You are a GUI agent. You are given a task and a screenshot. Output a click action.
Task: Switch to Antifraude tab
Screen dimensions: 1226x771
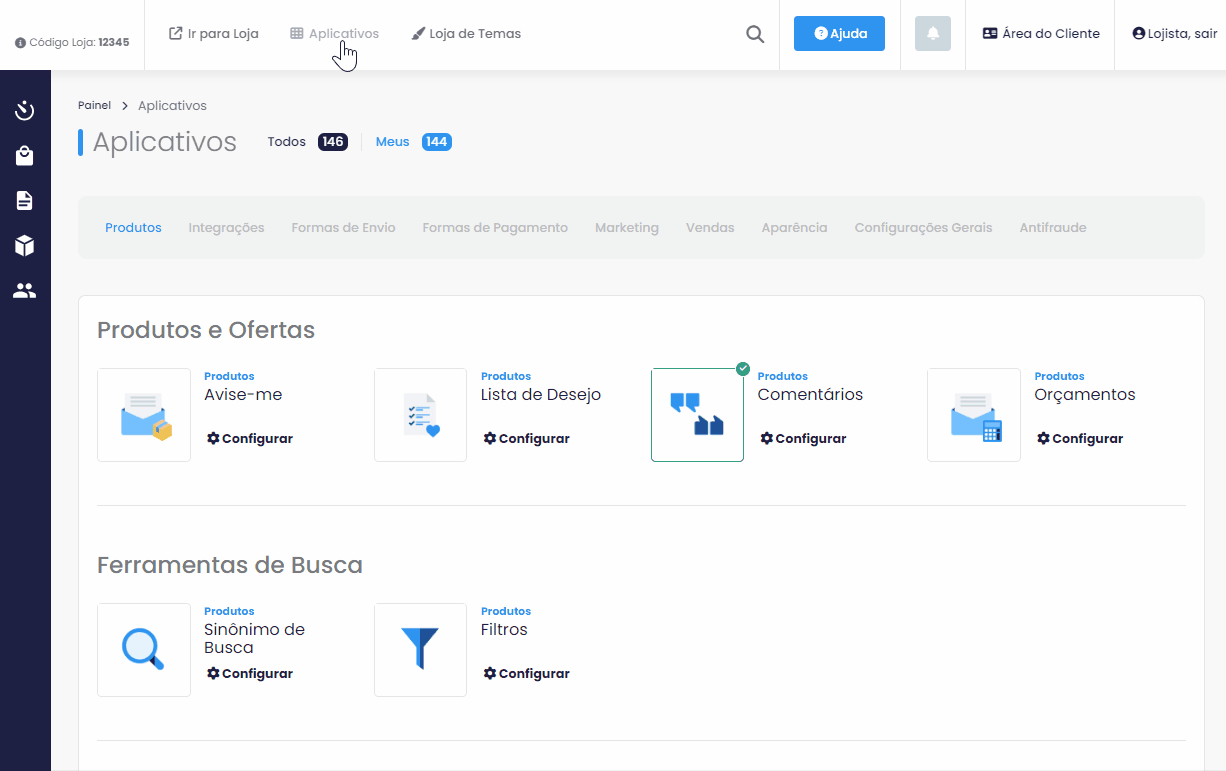1053,228
